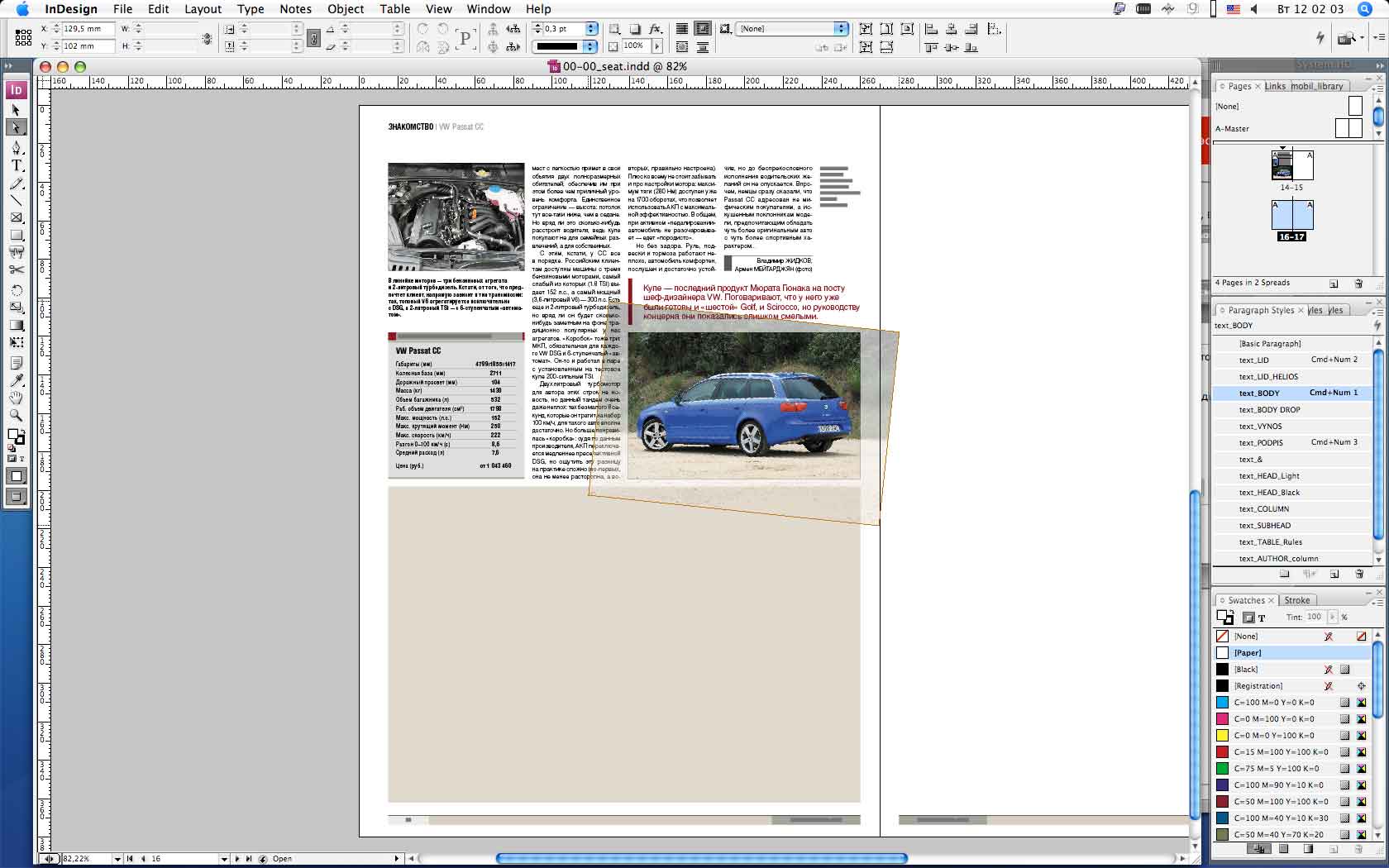
Task: Click the reference point locator grid
Action: tap(23, 36)
